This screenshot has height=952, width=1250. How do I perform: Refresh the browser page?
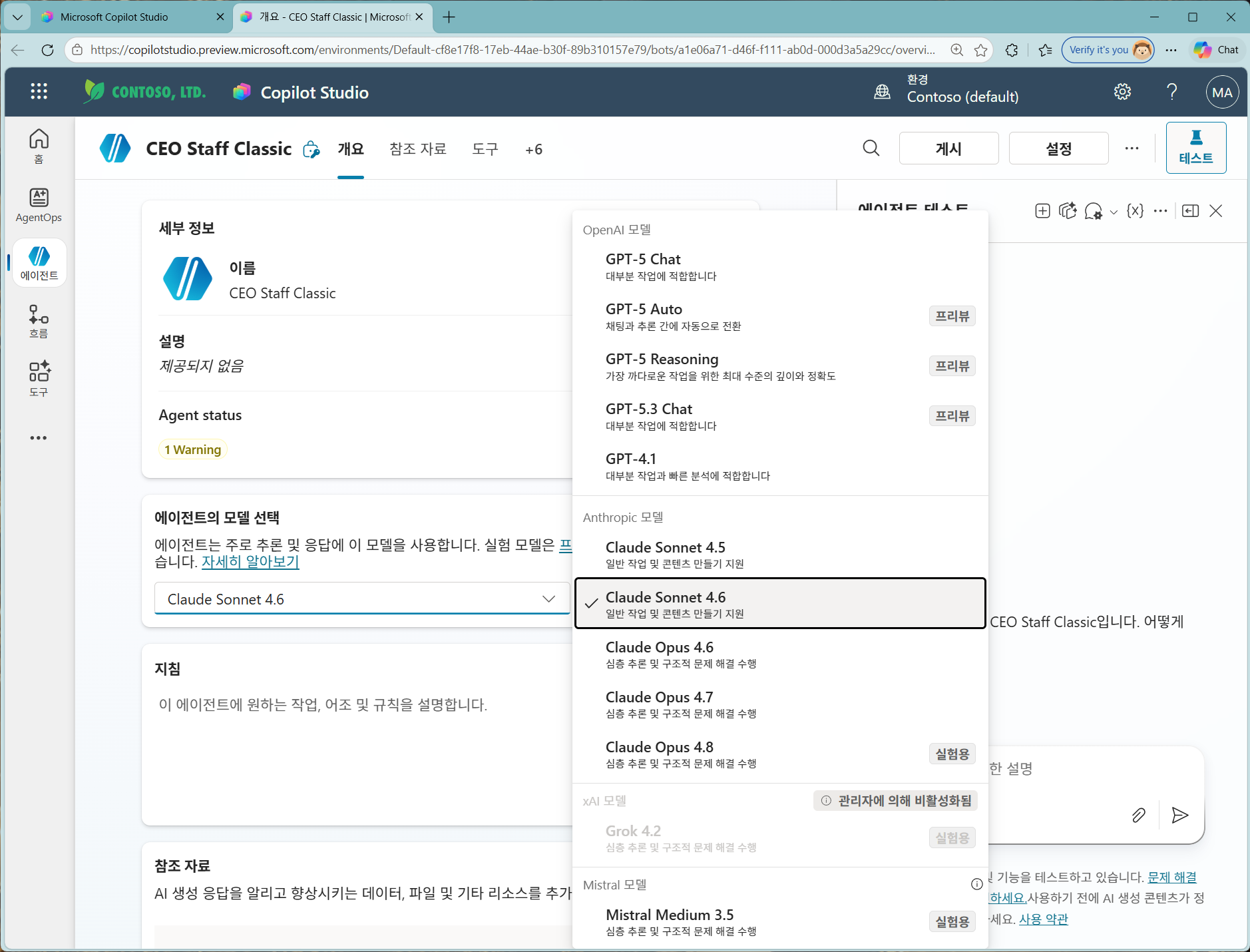47,50
